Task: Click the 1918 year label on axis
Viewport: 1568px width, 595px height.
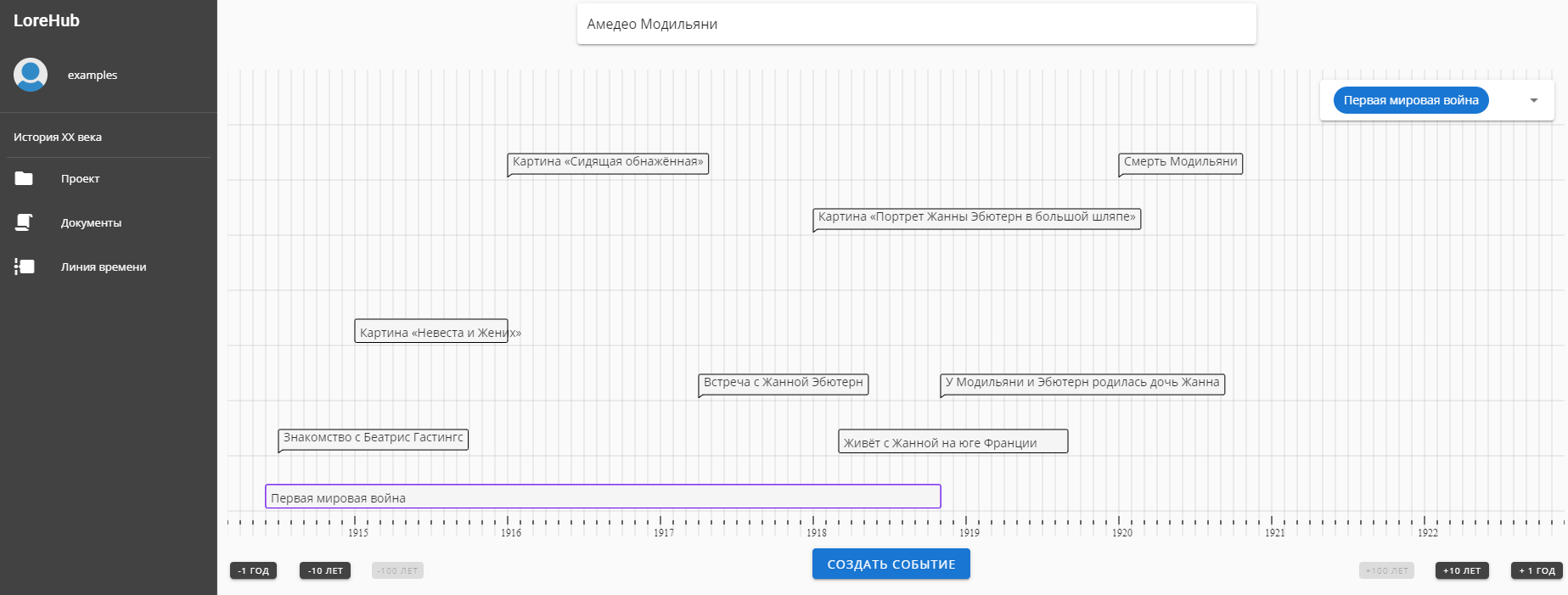Action: pos(817,533)
